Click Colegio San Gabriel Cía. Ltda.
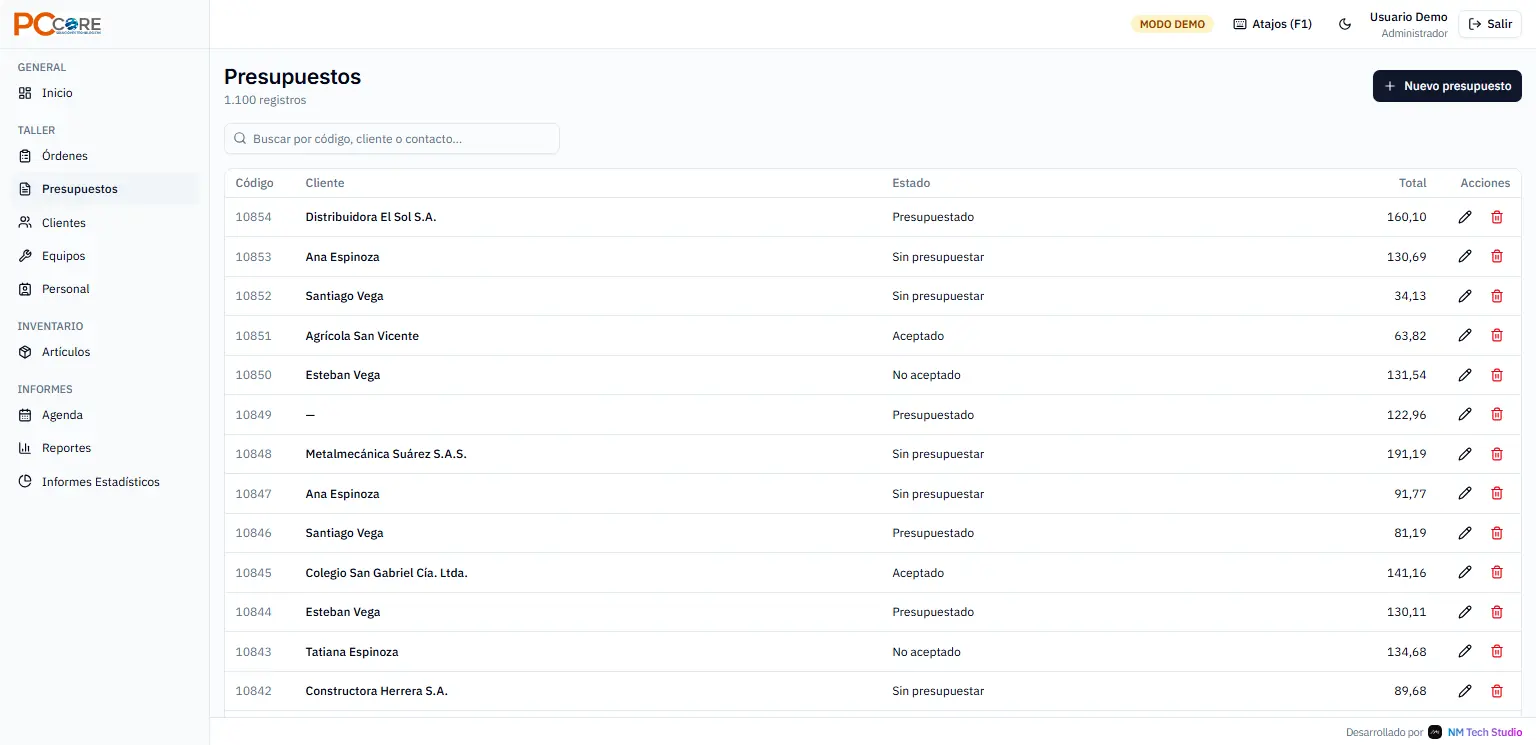The height and width of the screenshot is (745, 1536). pos(386,573)
